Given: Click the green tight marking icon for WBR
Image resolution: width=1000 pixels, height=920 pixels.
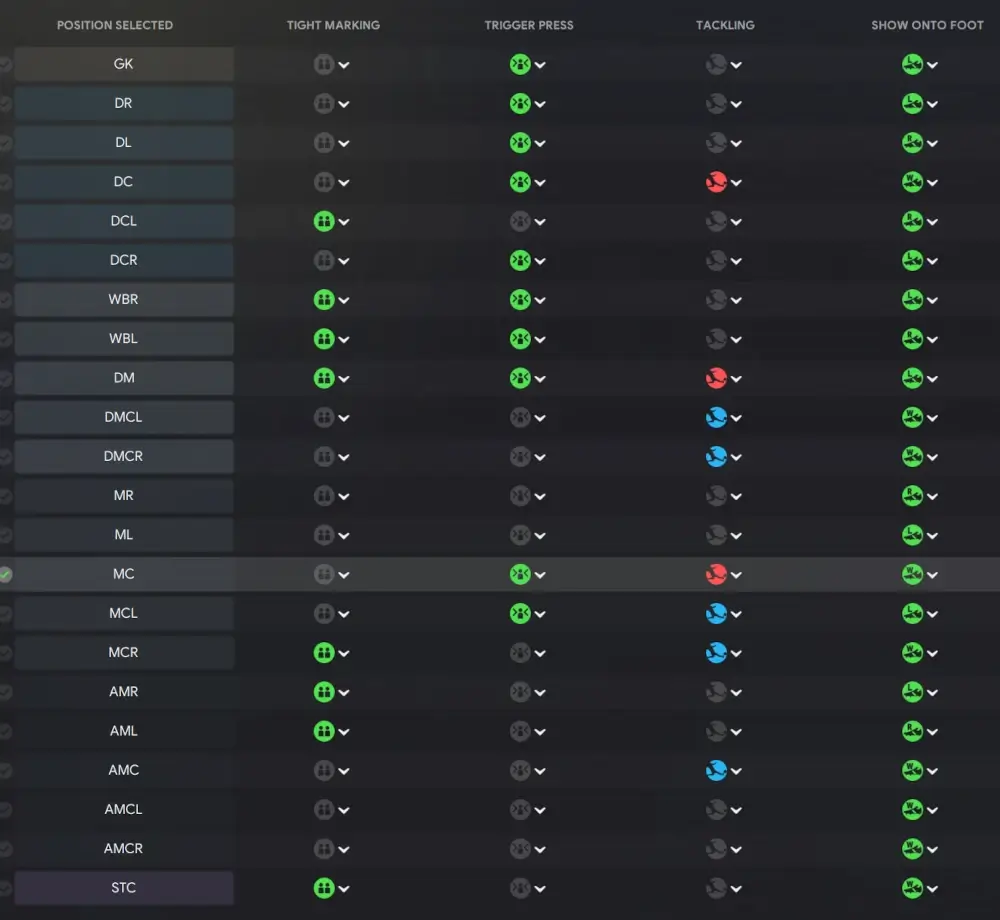Looking at the screenshot, I should (x=324, y=300).
